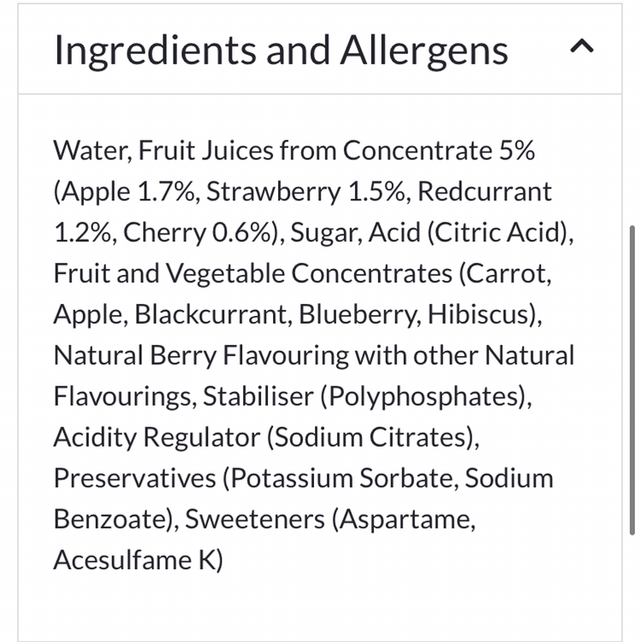The width and height of the screenshot is (640, 642).
Task: Collapse the Ingredients and Allergens chevron
Action: click(584, 47)
